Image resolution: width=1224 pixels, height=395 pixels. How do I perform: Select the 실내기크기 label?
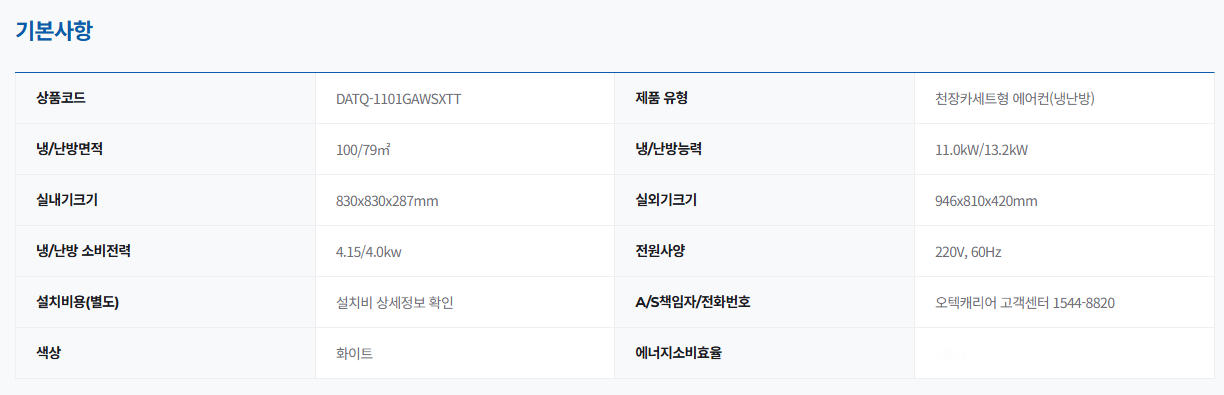[x=67, y=200]
